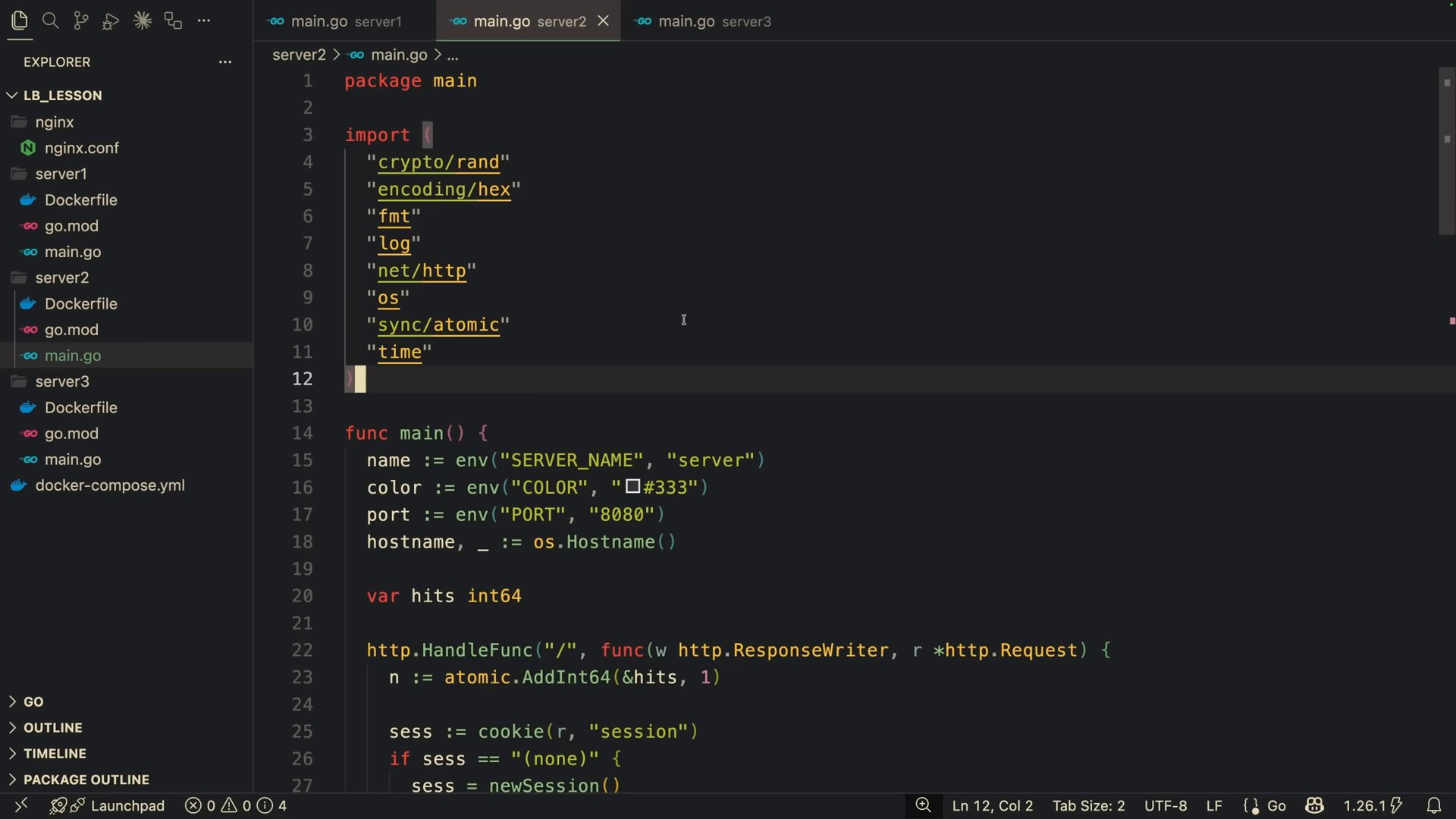Expand the OUTLINE section
Viewport: 1456px width, 819px height.
[x=52, y=727]
